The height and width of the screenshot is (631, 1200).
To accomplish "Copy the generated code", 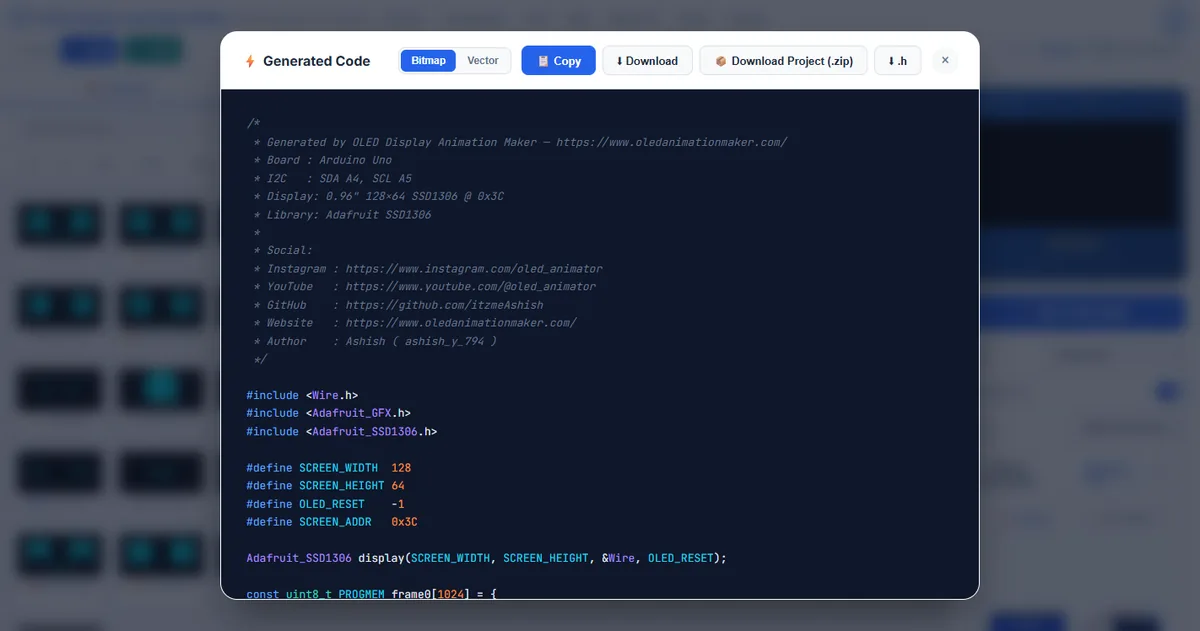I will (558, 61).
